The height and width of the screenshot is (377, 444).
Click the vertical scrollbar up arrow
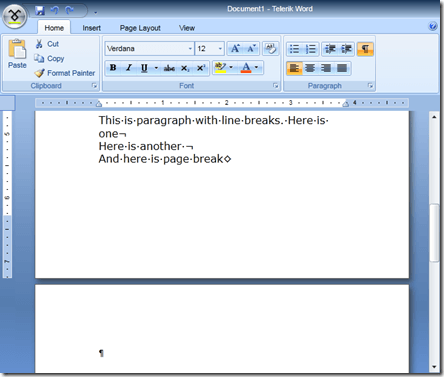[x=434, y=117]
